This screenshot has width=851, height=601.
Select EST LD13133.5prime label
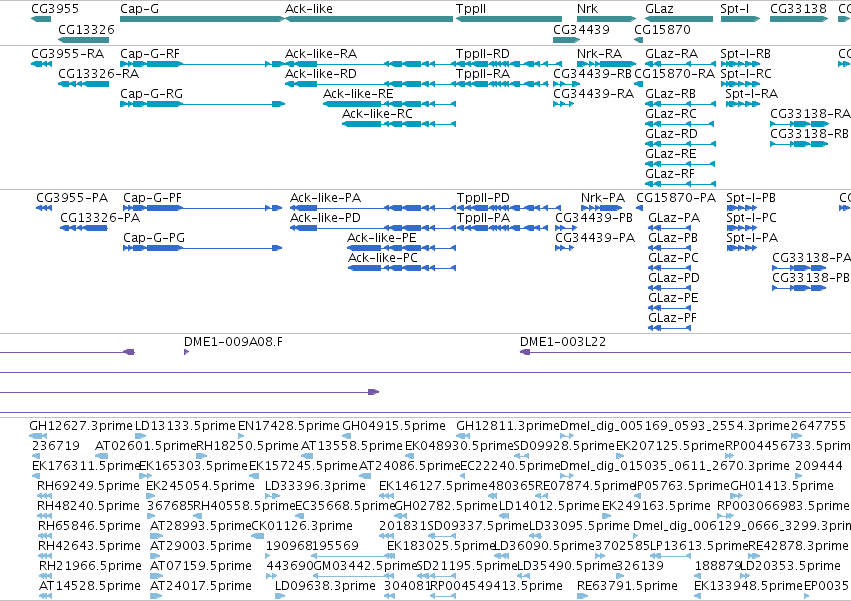pyautogui.click(x=186, y=426)
